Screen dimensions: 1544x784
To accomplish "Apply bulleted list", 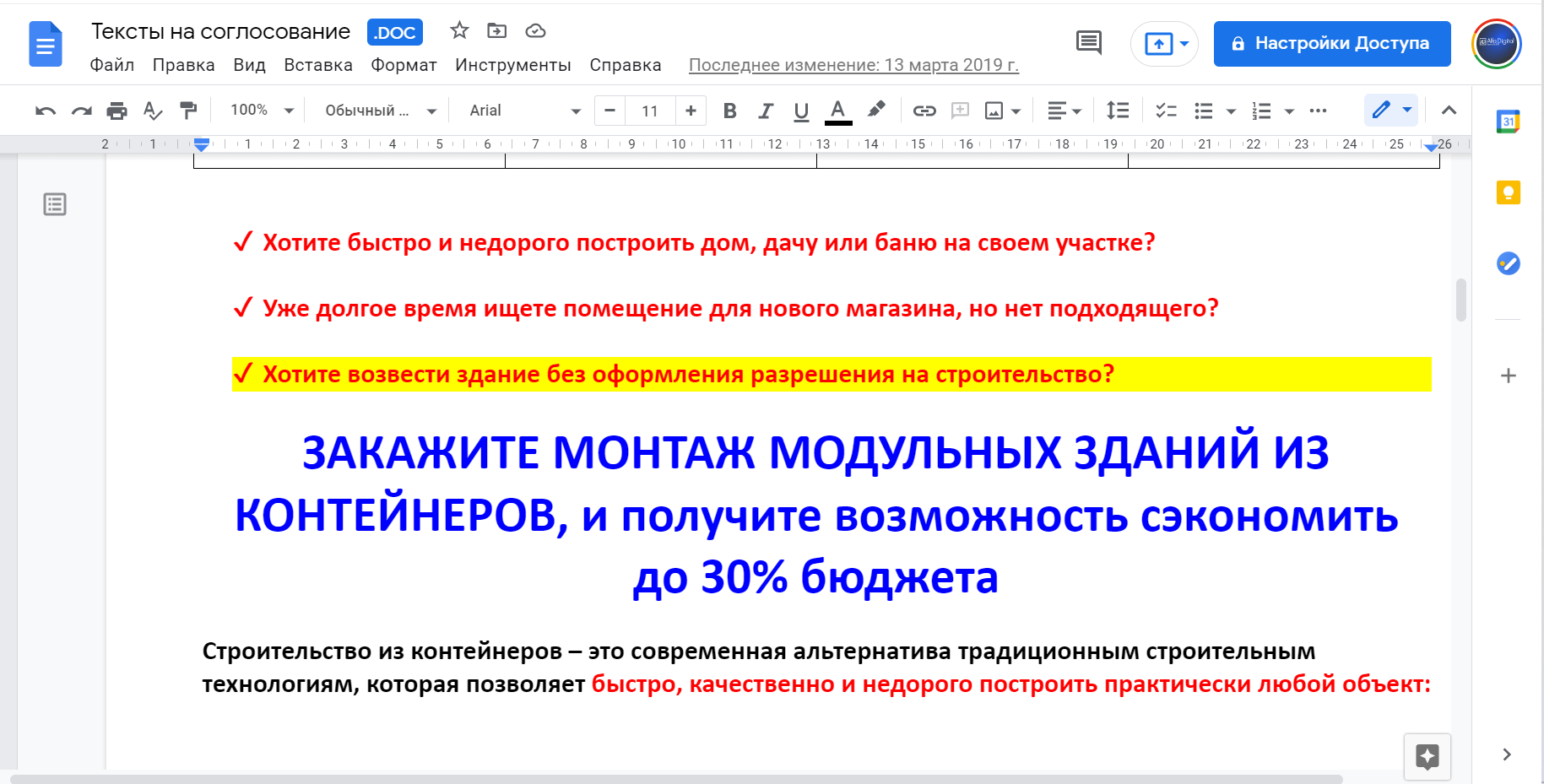I will [1204, 111].
